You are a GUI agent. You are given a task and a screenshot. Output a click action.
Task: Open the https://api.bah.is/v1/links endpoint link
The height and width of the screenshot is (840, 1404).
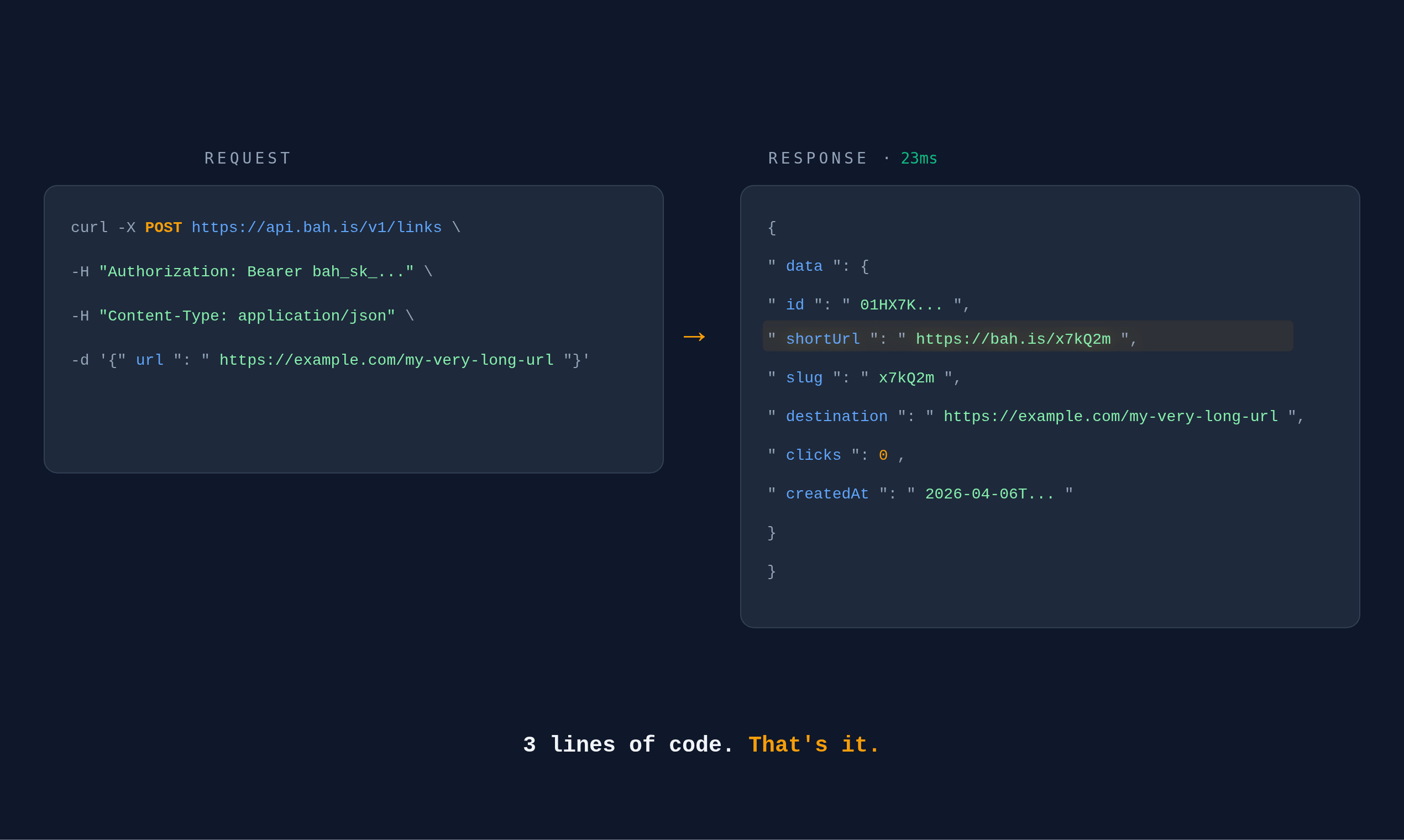click(x=317, y=227)
